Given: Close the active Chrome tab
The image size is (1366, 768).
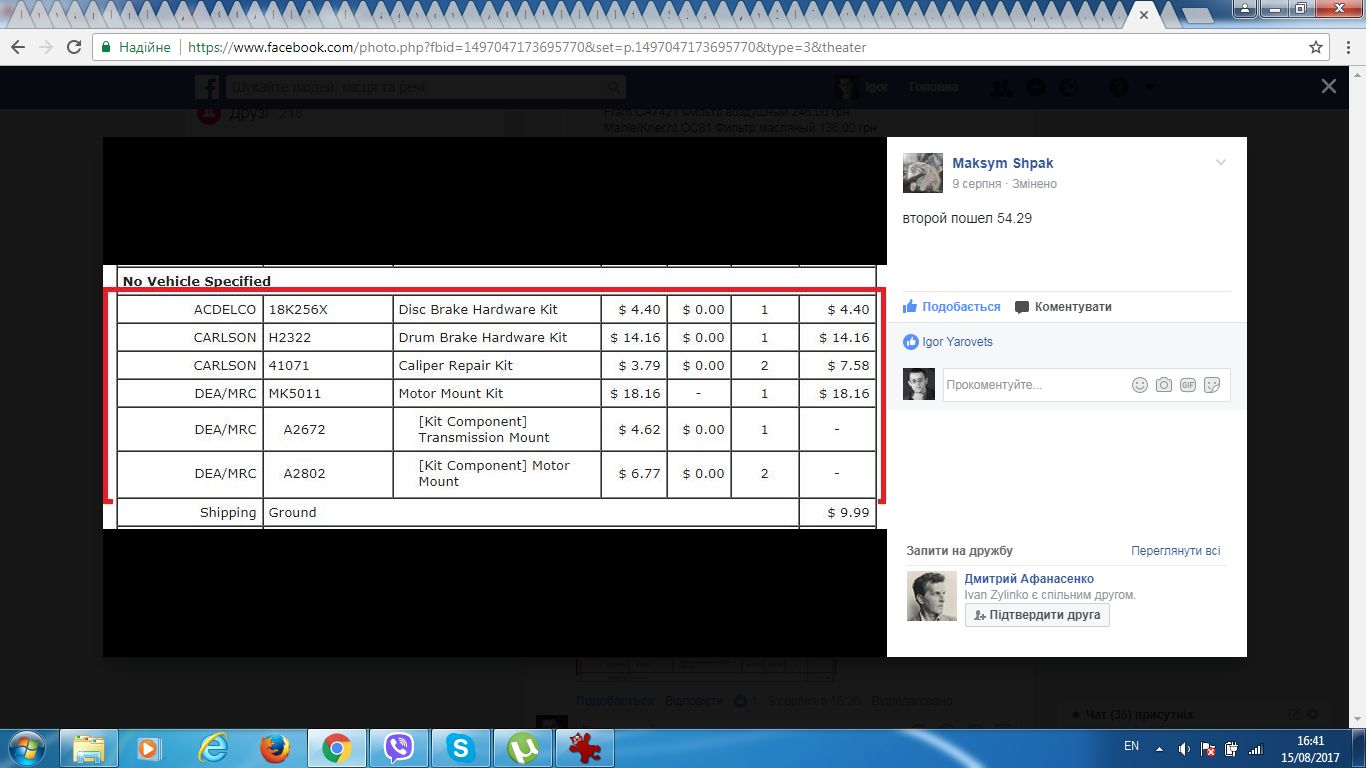Looking at the screenshot, I should [1143, 17].
